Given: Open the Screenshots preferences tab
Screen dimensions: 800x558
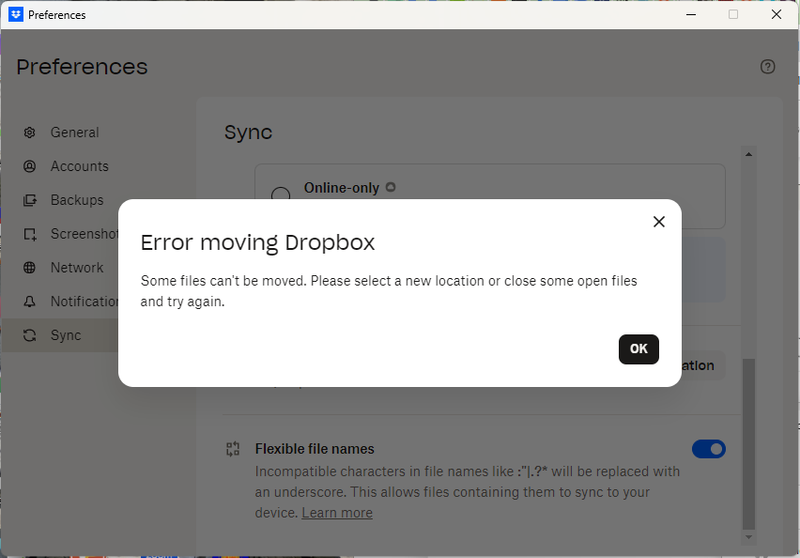Looking at the screenshot, I should pyautogui.click(x=60, y=234).
